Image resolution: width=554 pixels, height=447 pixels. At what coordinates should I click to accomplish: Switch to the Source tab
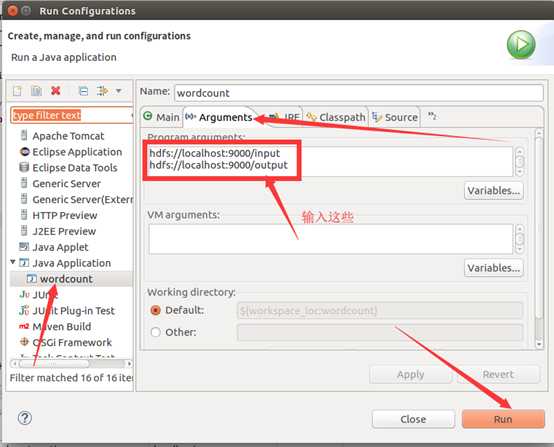(395, 117)
